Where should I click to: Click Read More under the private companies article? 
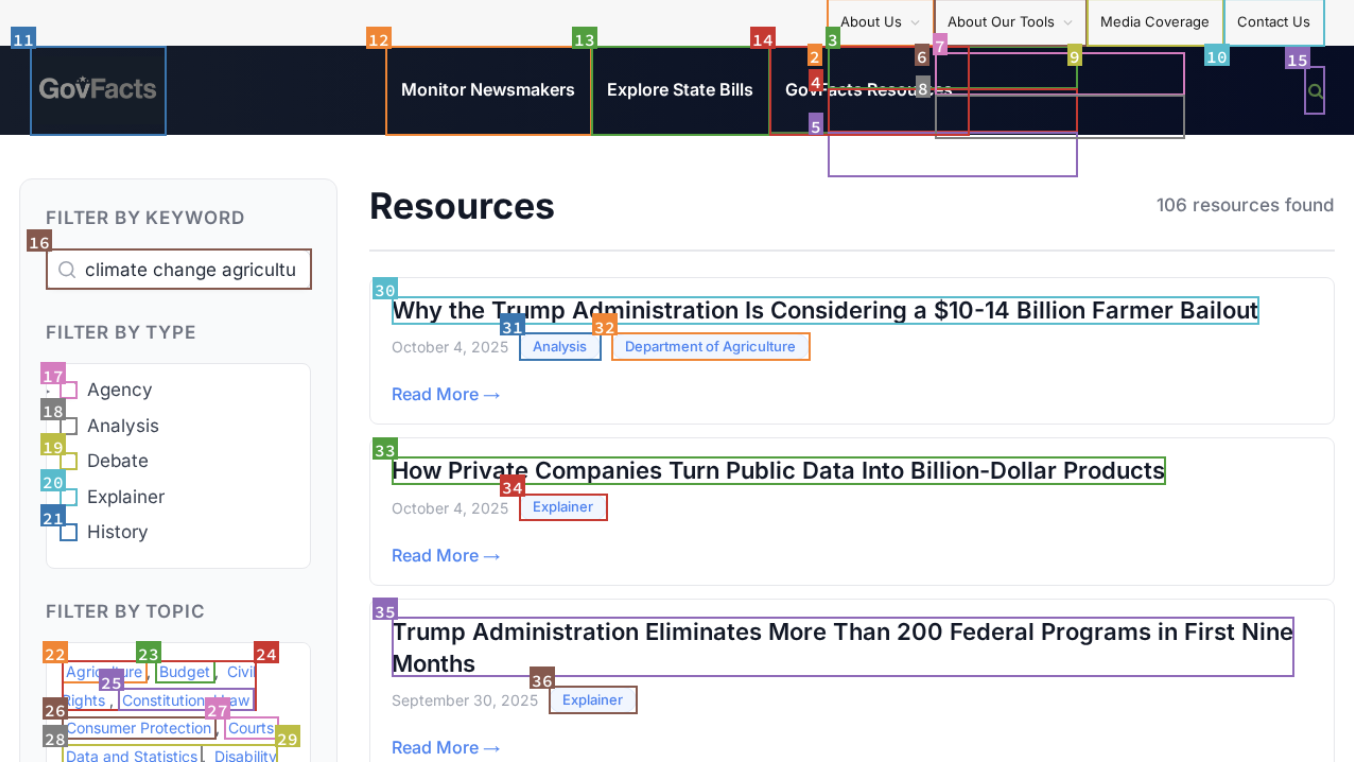(445, 555)
